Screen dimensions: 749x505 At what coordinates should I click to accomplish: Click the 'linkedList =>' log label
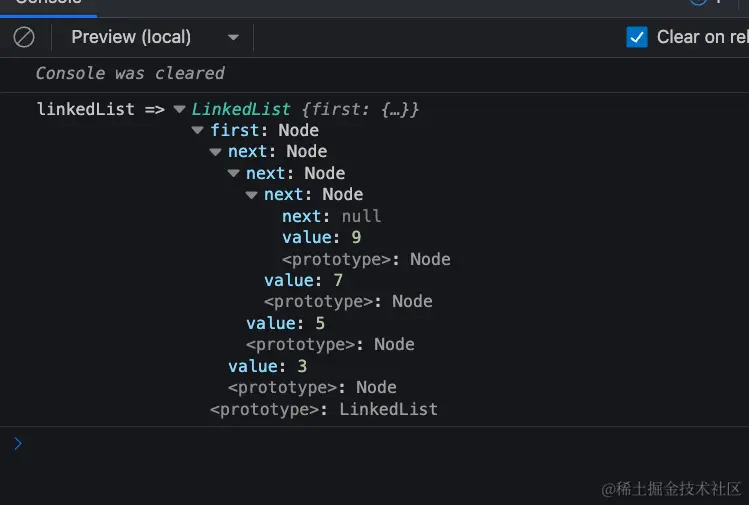pos(101,109)
